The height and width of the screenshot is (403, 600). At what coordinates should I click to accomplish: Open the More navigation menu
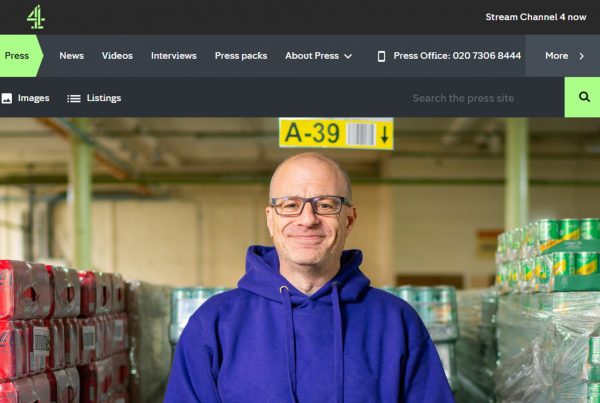562,56
